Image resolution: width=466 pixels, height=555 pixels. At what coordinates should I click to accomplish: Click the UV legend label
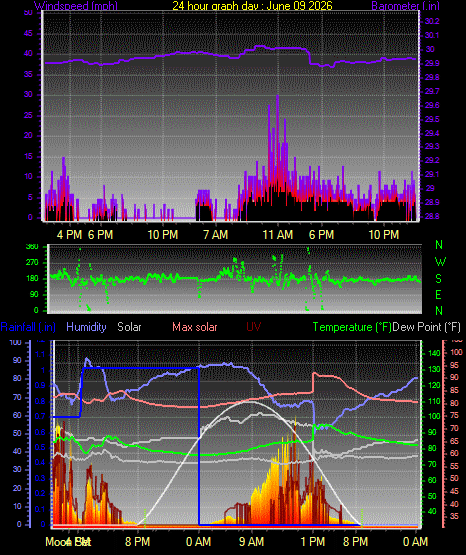coord(254,327)
